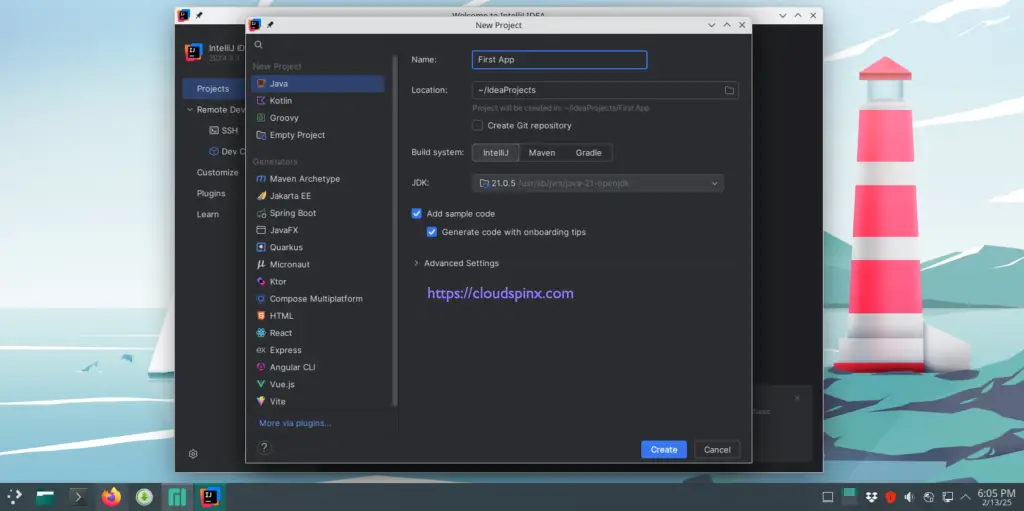
Task: Open the Projects tab in Welcome window
Action: point(213,89)
